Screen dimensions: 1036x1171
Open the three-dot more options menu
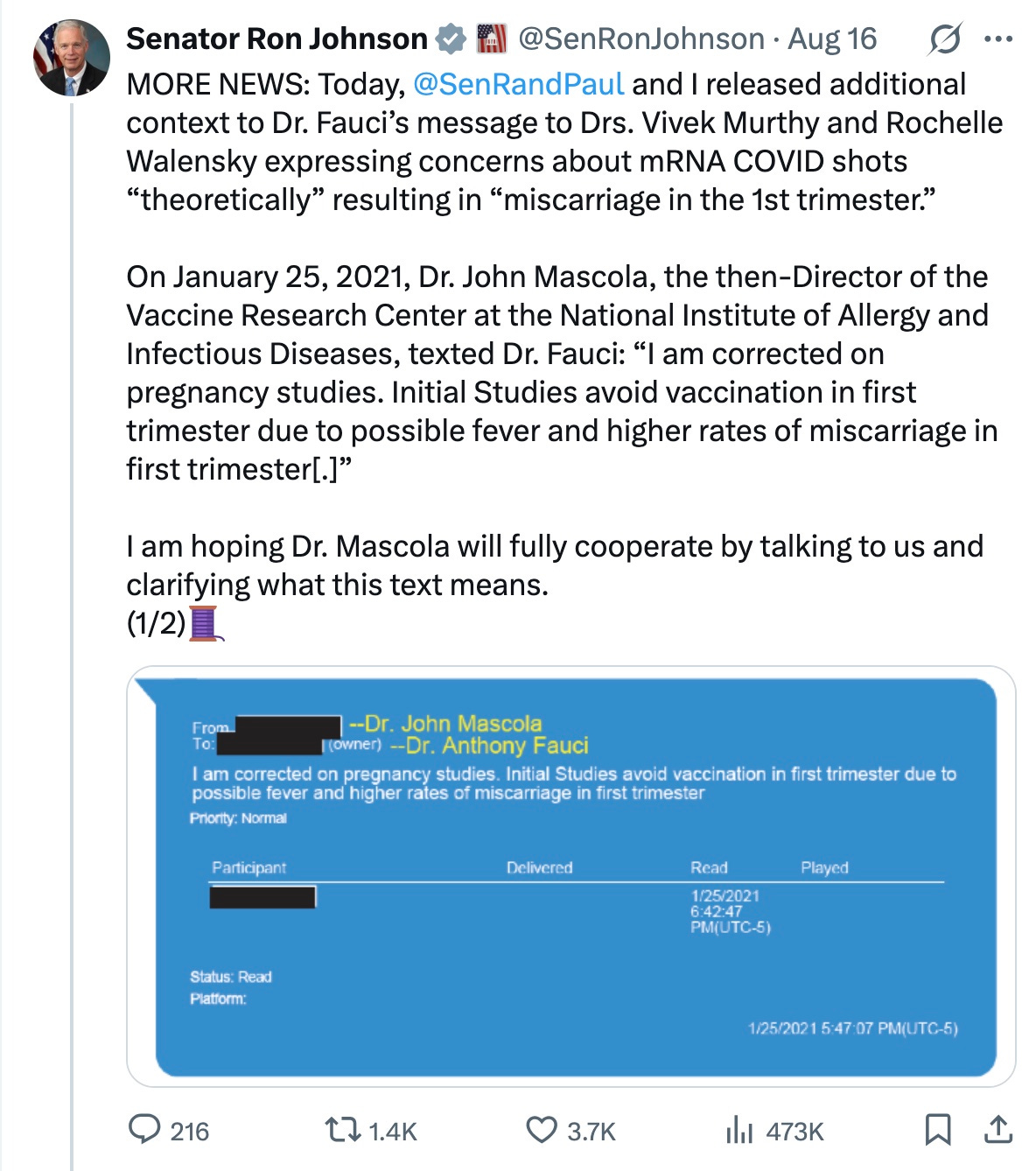coord(998,39)
